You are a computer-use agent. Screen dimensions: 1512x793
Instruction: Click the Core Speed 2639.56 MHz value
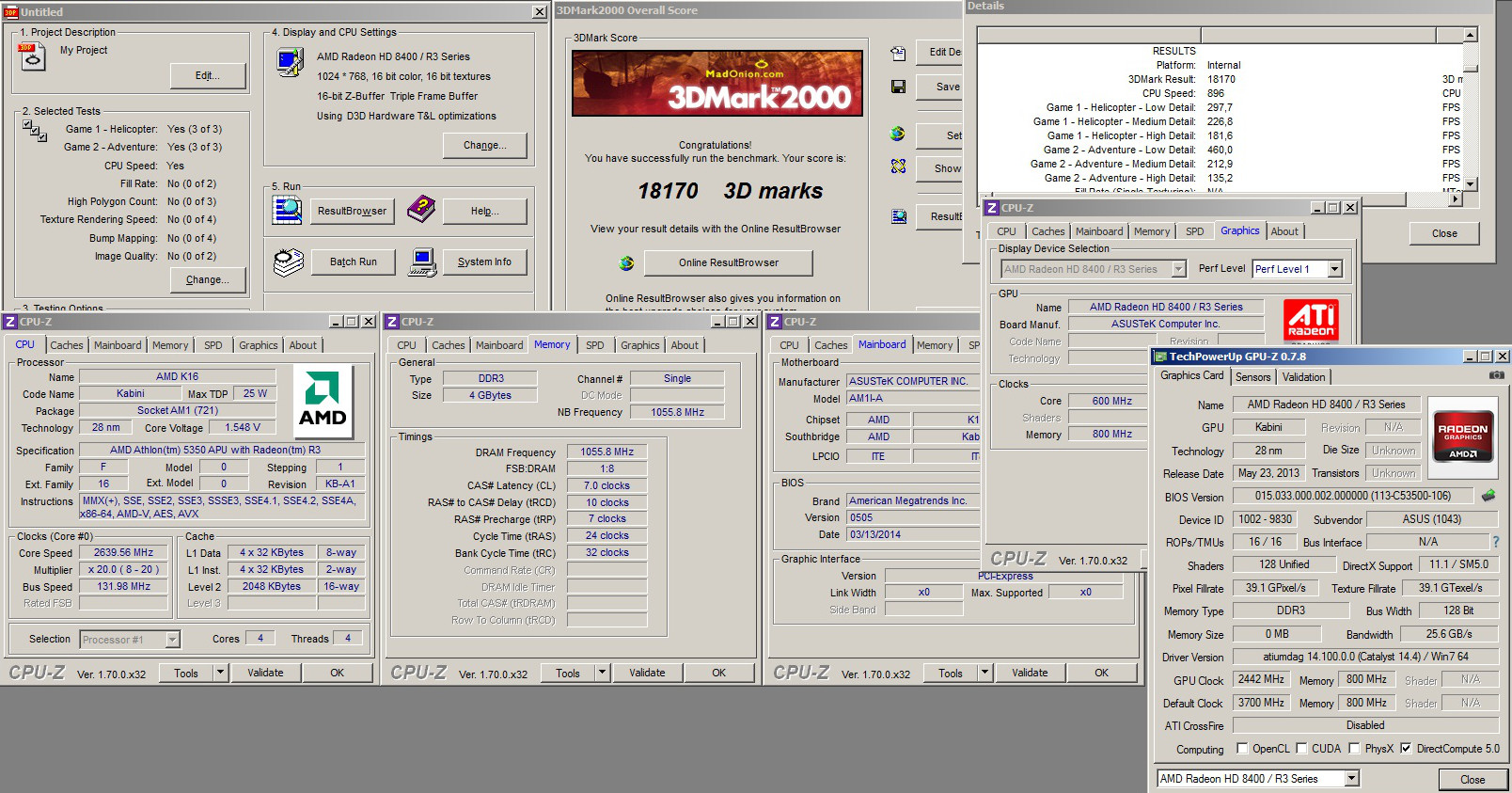124,552
